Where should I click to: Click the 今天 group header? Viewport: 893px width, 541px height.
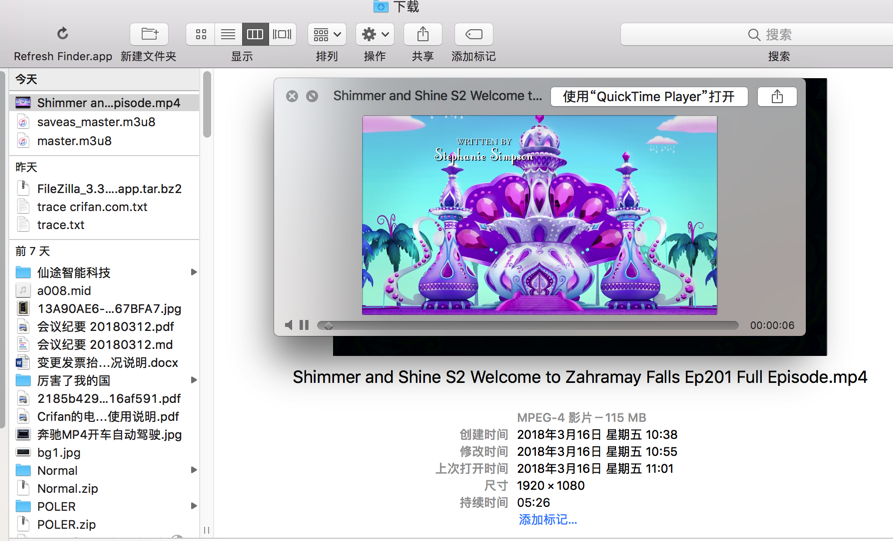26,79
